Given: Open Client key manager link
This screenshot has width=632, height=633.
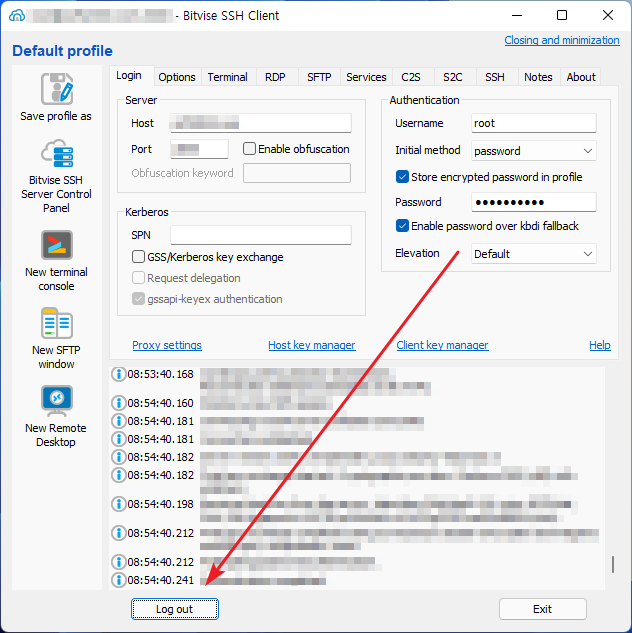Looking at the screenshot, I should 442,345.
